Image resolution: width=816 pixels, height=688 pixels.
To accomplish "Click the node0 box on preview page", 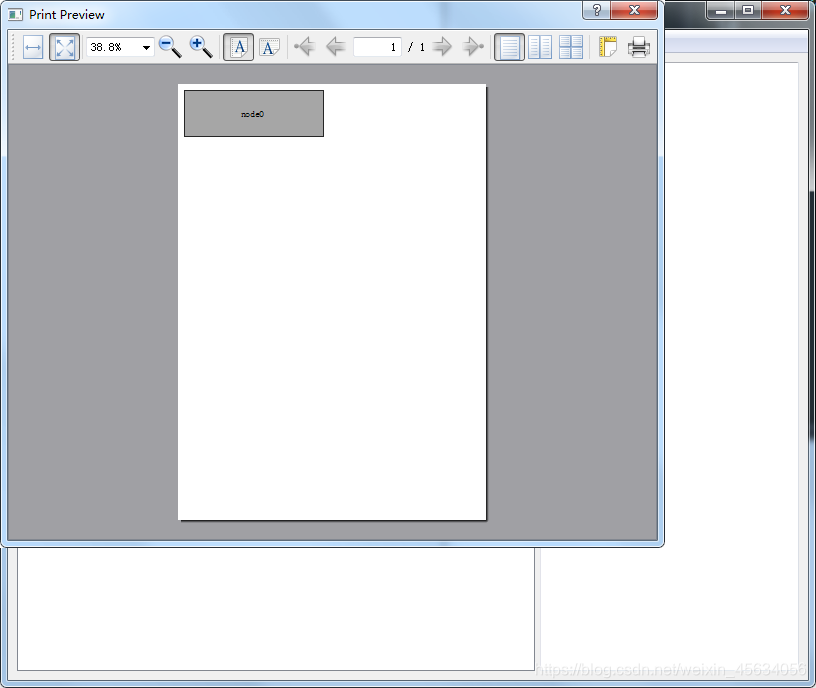I will click(x=254, y=113).
